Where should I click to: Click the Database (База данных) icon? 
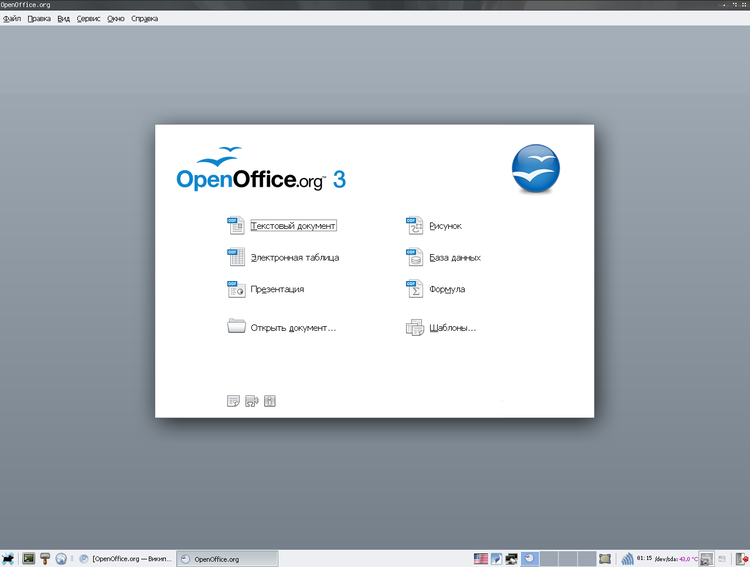[x=414, y=257]
